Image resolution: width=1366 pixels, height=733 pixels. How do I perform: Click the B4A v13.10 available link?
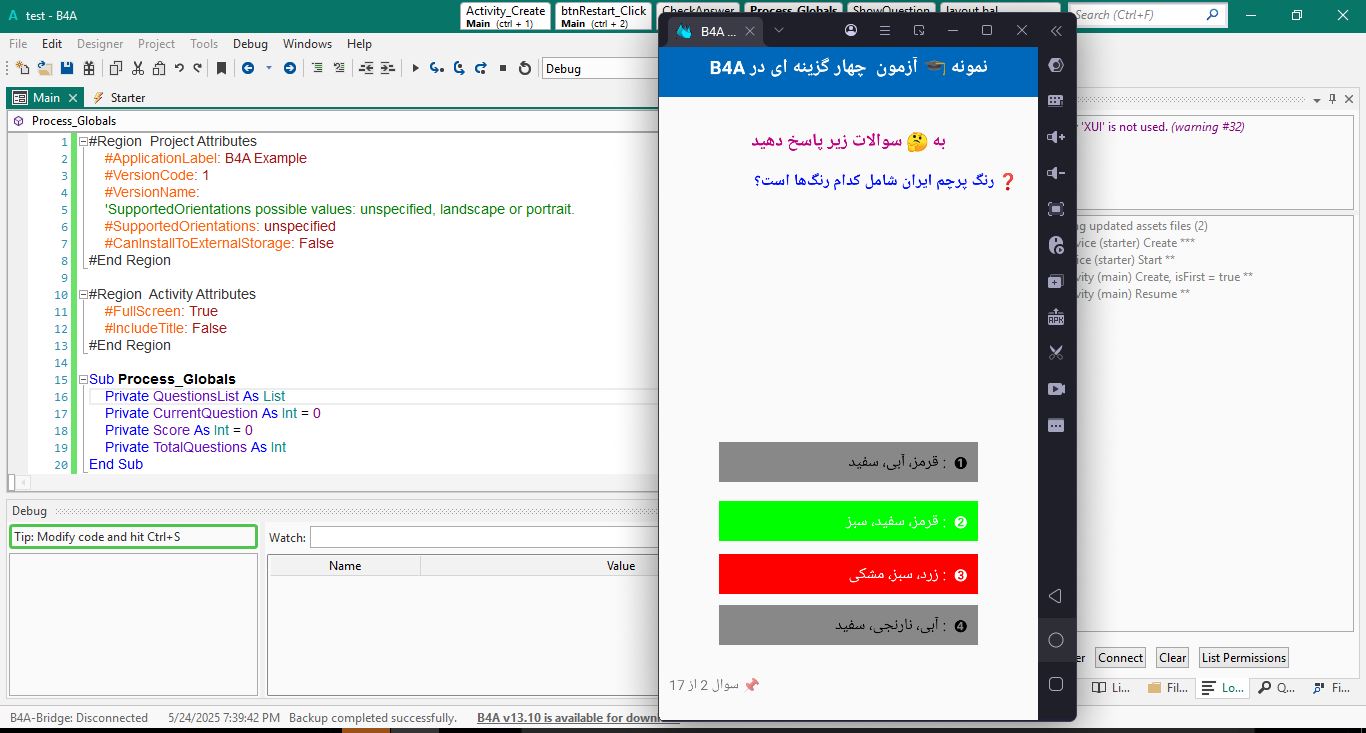[x=578, y=717]
